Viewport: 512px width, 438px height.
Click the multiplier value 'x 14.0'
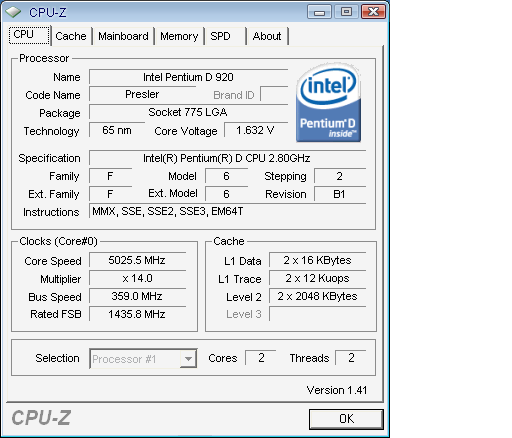[x=137, y=278]
